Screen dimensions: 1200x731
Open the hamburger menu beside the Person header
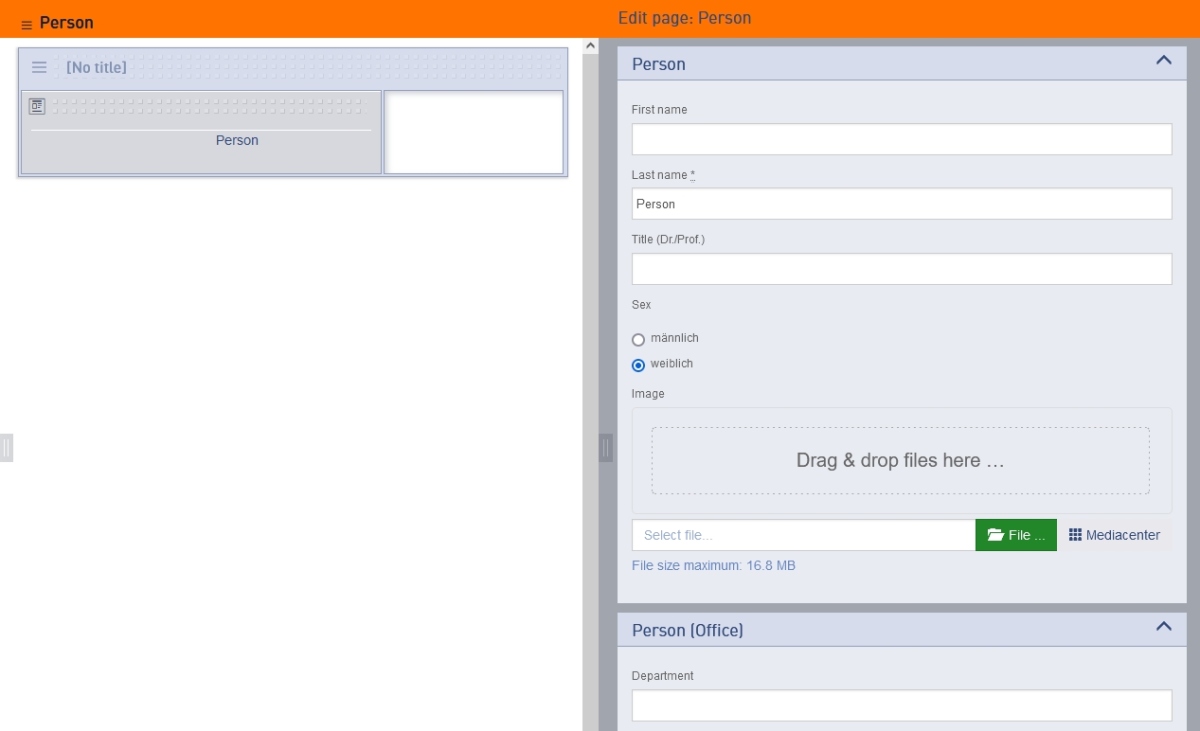[26, 25]
